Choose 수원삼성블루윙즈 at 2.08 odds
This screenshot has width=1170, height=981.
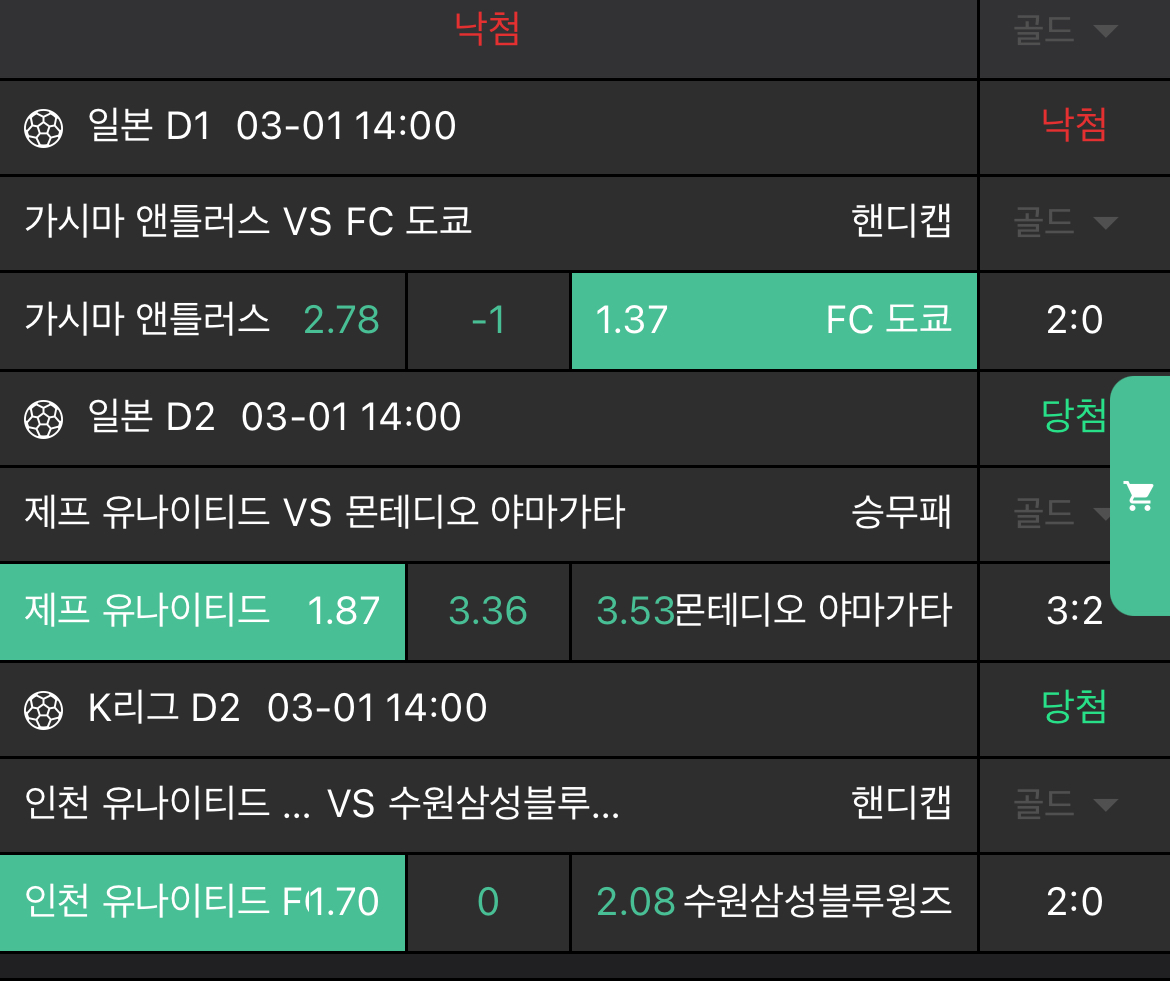click(773, 902)
